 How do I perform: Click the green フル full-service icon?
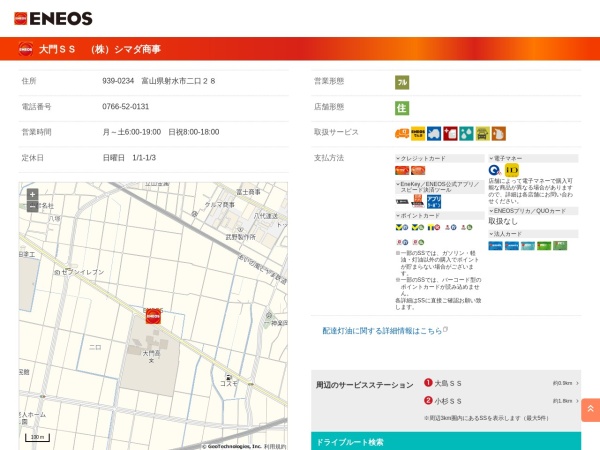point(402,82)
